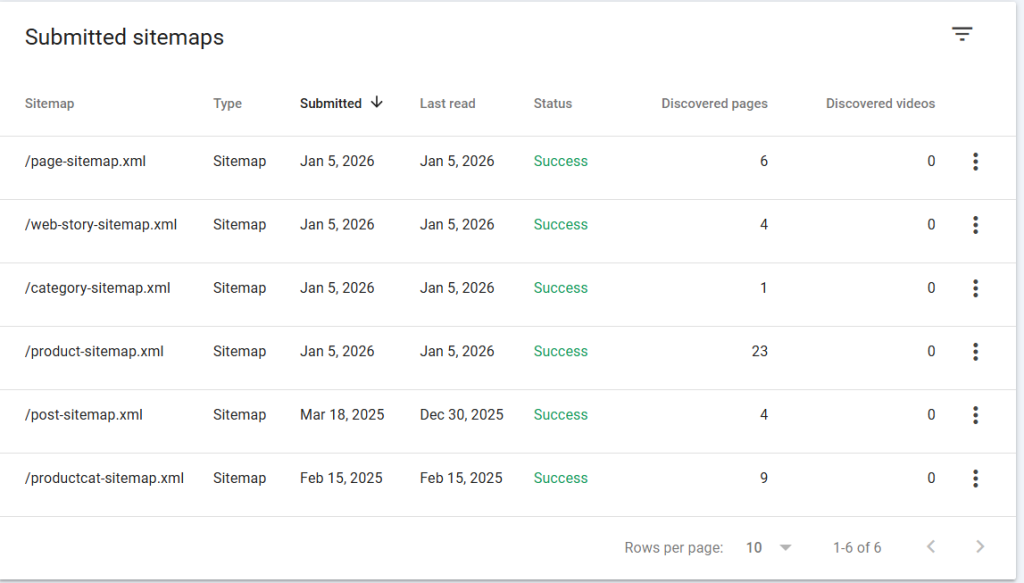Image resolution: width=1024 pixels, height=583 pixels.
Task: Click the Status column header
Action: (552, 103)
